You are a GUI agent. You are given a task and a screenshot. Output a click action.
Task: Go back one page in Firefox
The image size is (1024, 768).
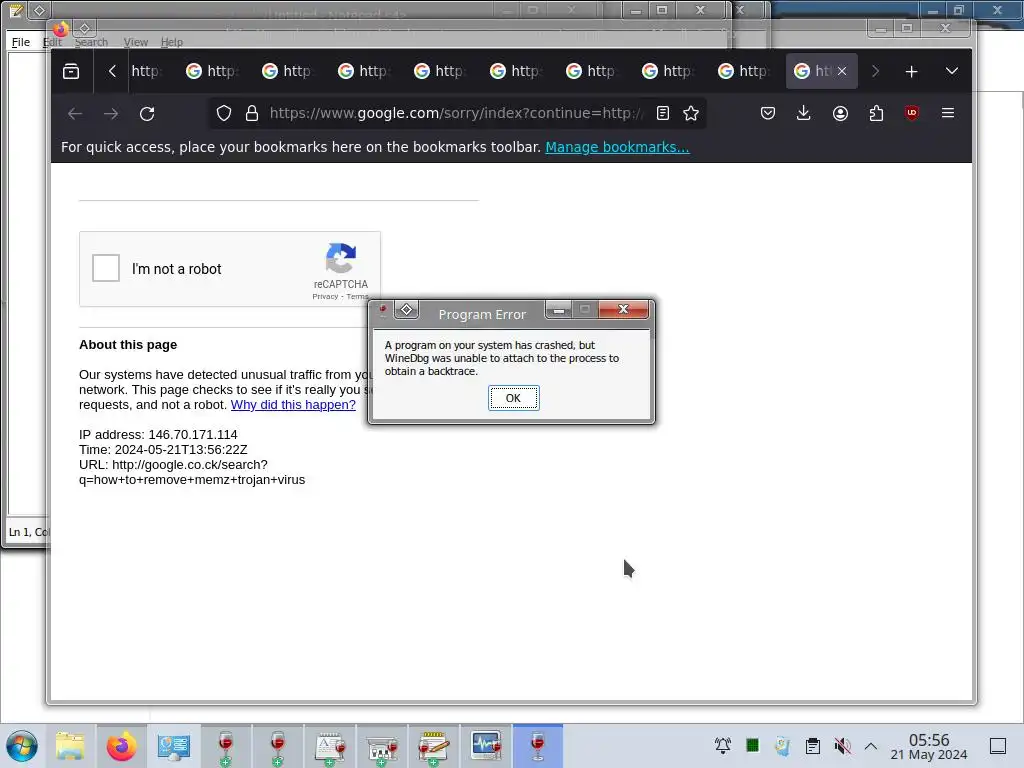click(x=75, y=114)
